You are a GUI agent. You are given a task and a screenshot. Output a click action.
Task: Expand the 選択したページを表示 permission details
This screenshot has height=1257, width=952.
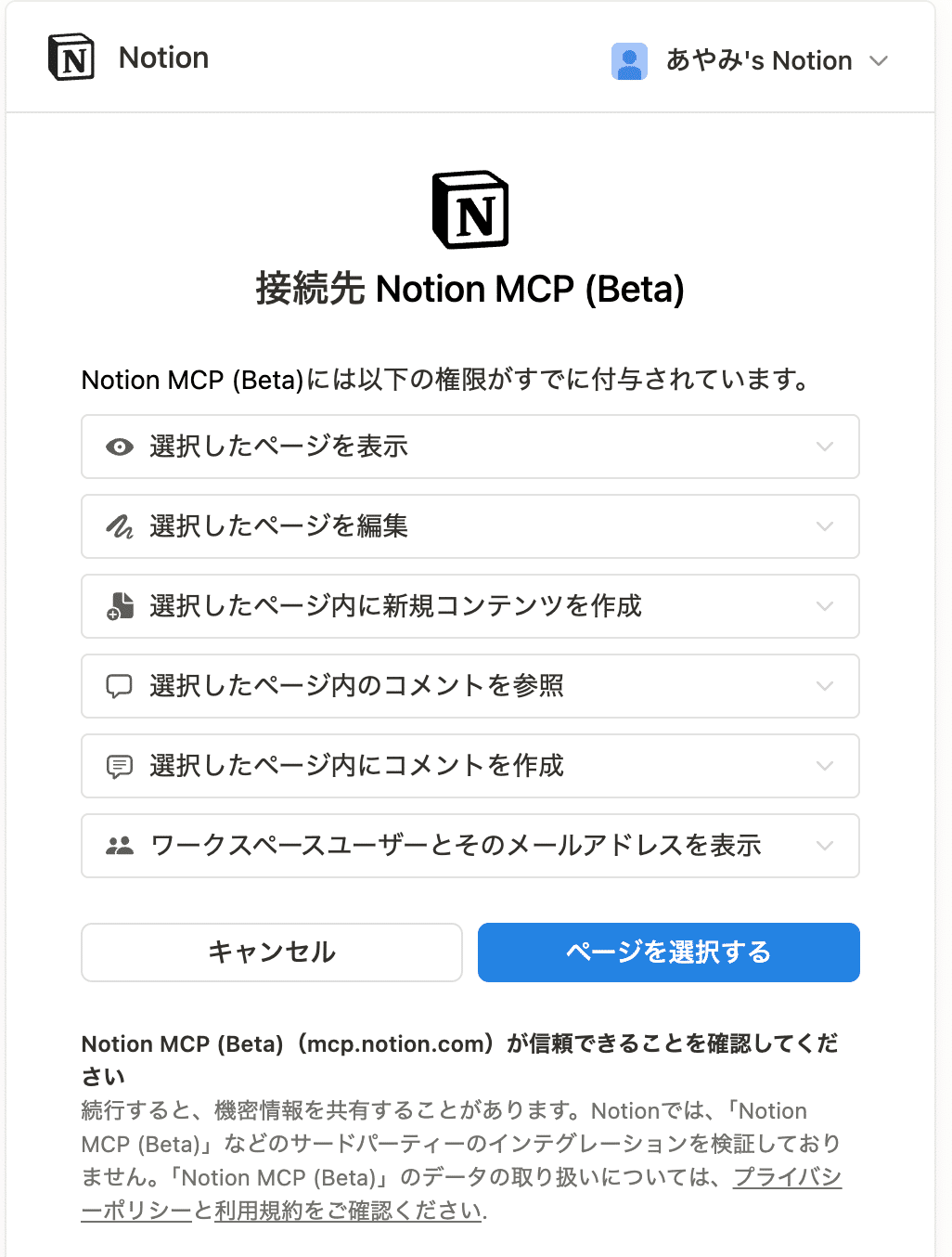tap(824, 447)
